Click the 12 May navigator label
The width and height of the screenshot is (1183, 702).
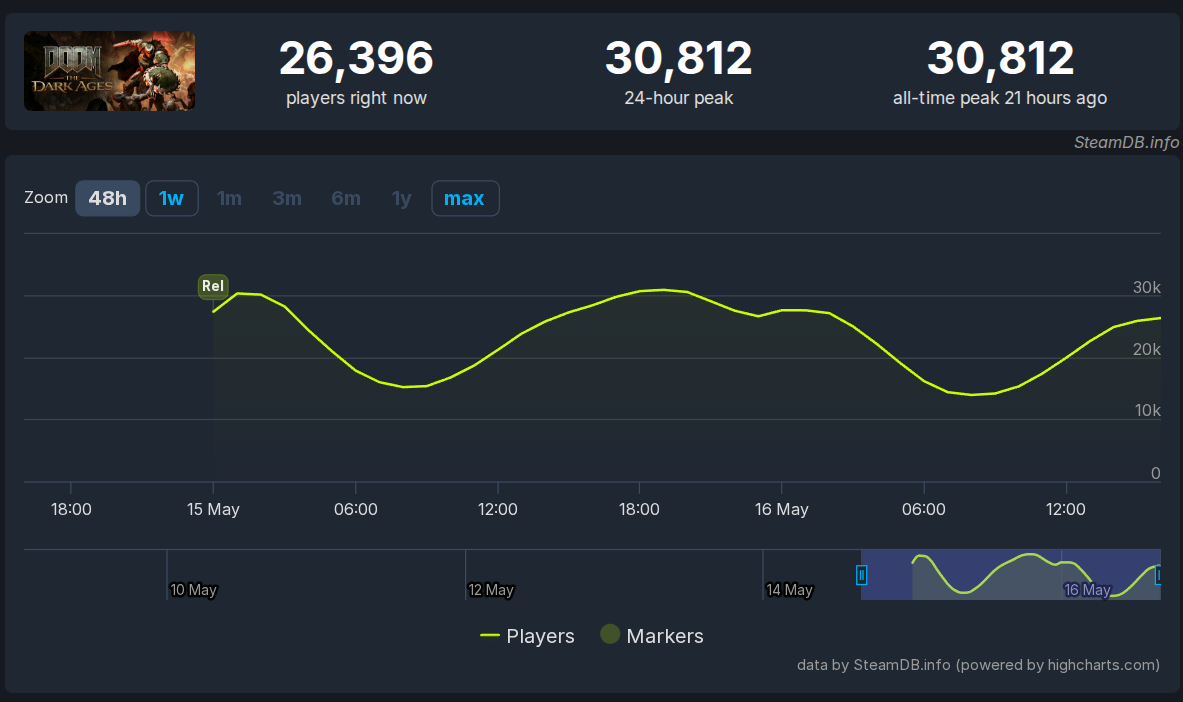click(x=490, y=590)
